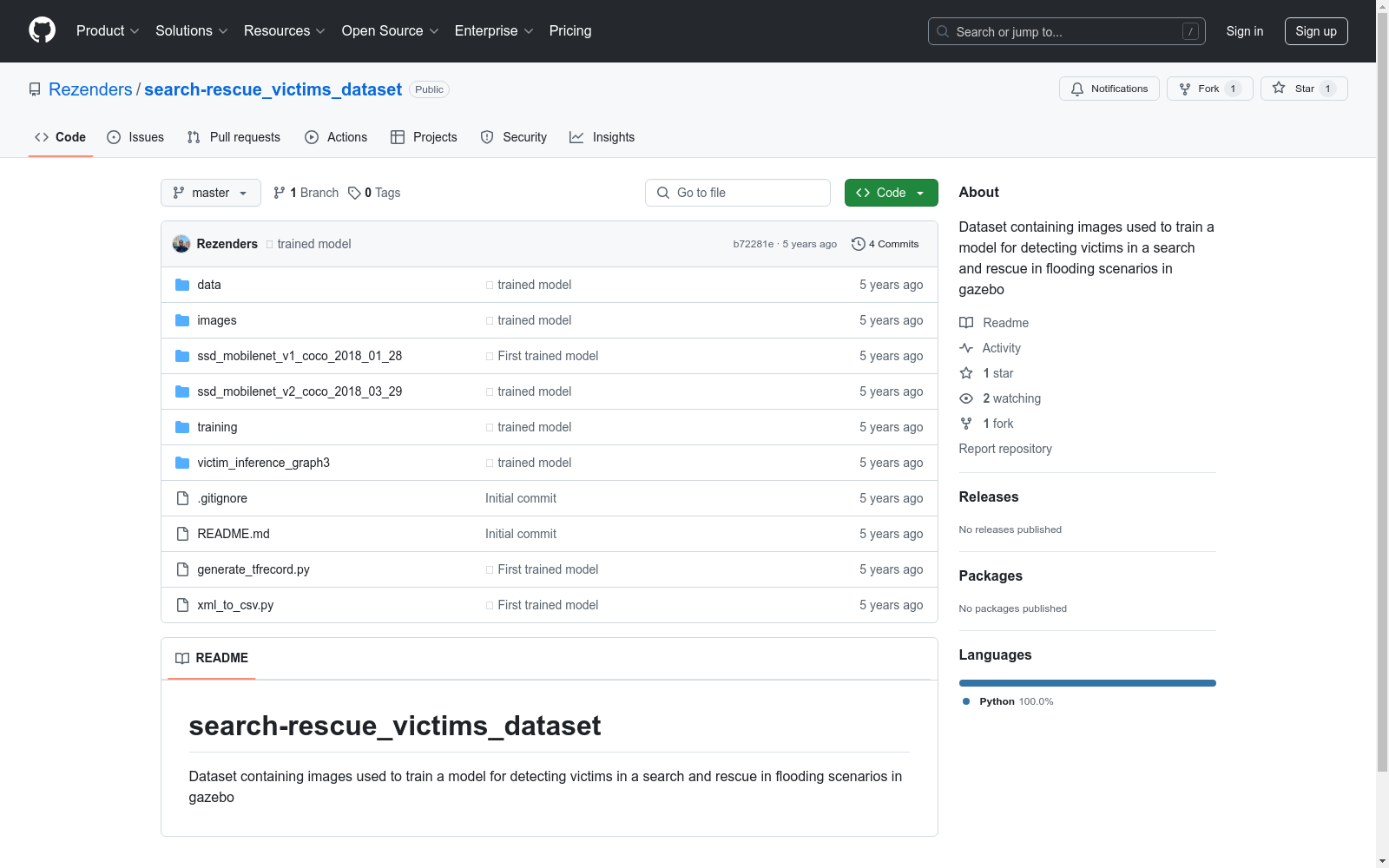Switch to the Issues tab
Image resolution: width=1389 pixels, height=868 pixels.
[135, 137]
